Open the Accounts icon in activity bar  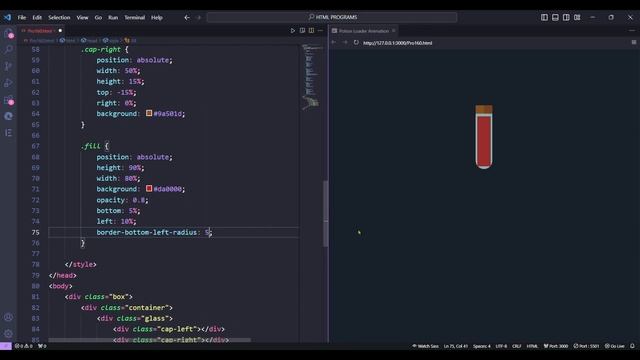(8, 317)
